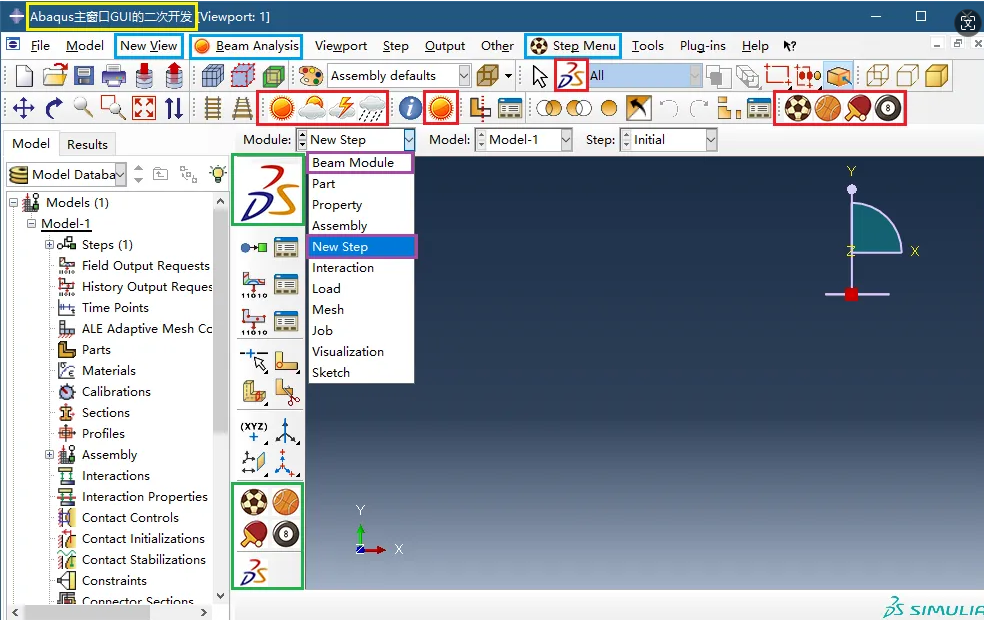Select the Materials tree item

(109, 371)
